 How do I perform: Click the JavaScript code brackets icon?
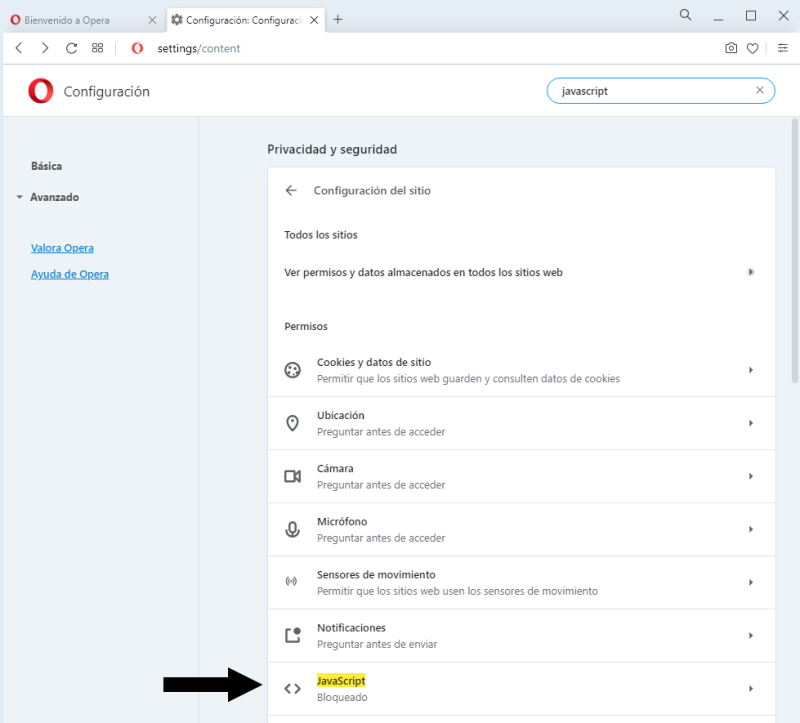(292, 688)
